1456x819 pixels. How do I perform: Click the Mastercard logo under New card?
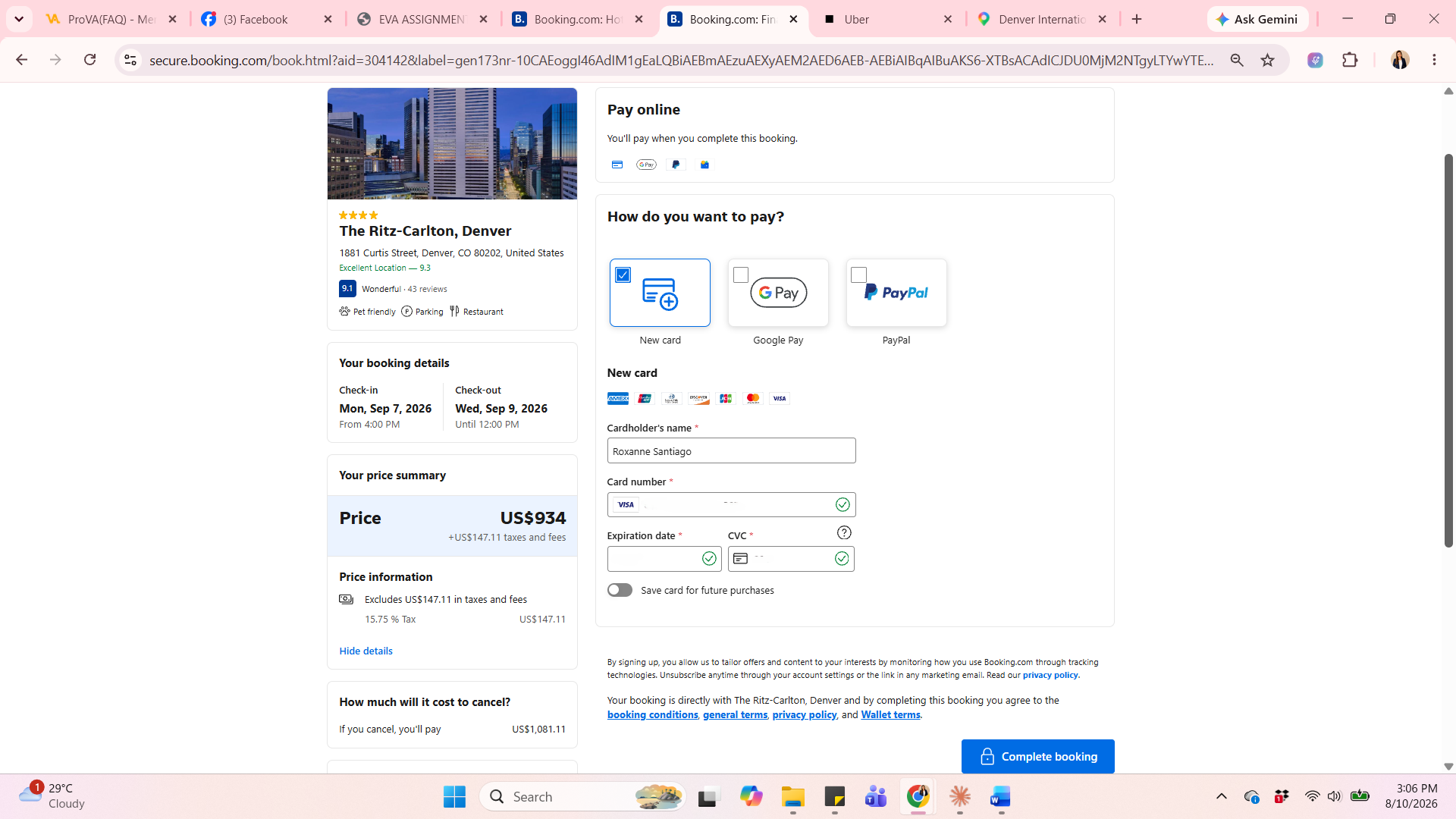pos(753,398)
